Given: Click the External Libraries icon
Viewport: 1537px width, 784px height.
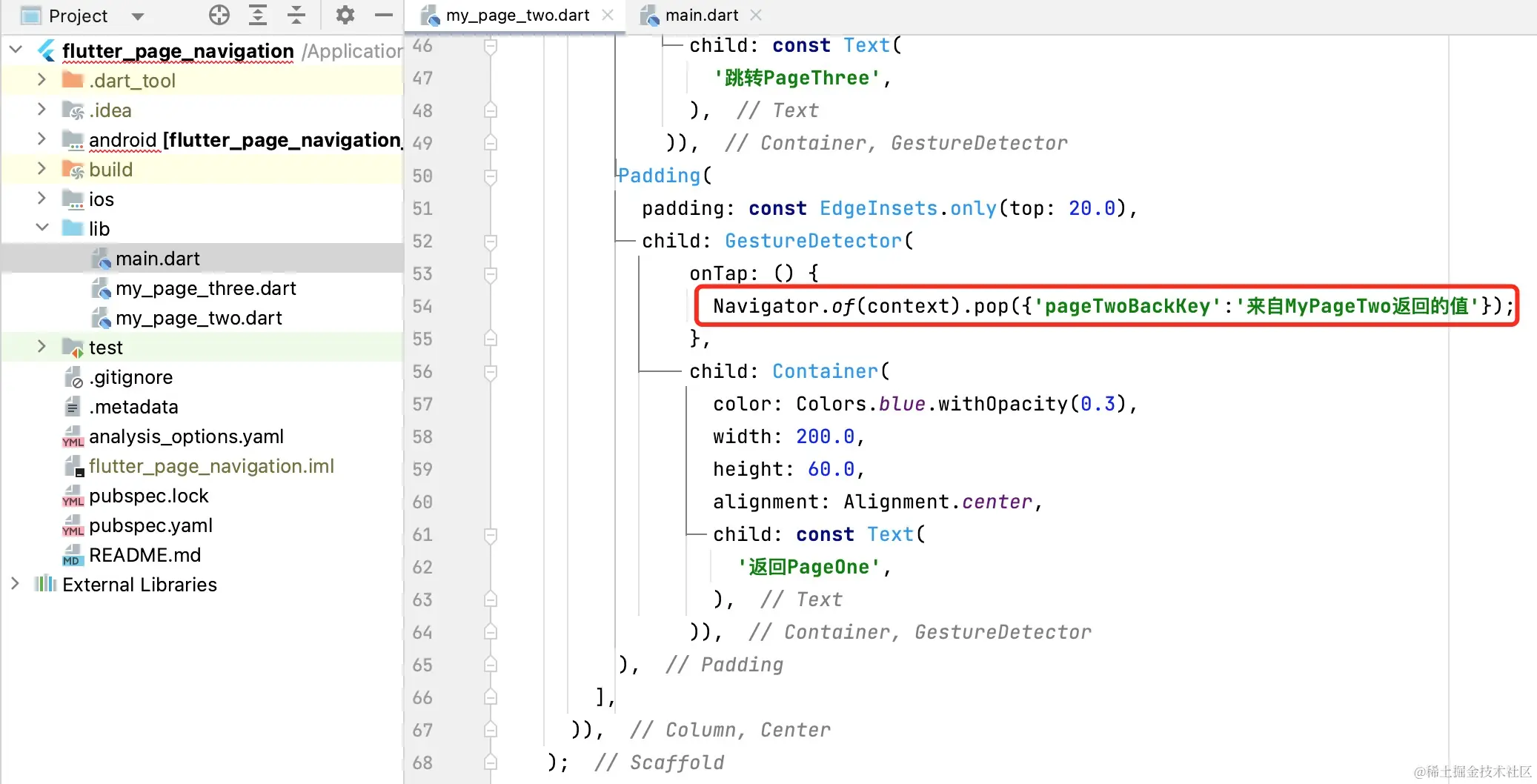Looking at the screenshot, I should pyautogui.click(x=45, y=584).
